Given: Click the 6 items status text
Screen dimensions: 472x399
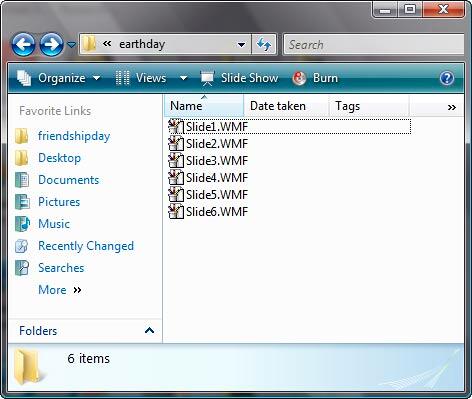Looking at the screenshot, I should [88, 359].
